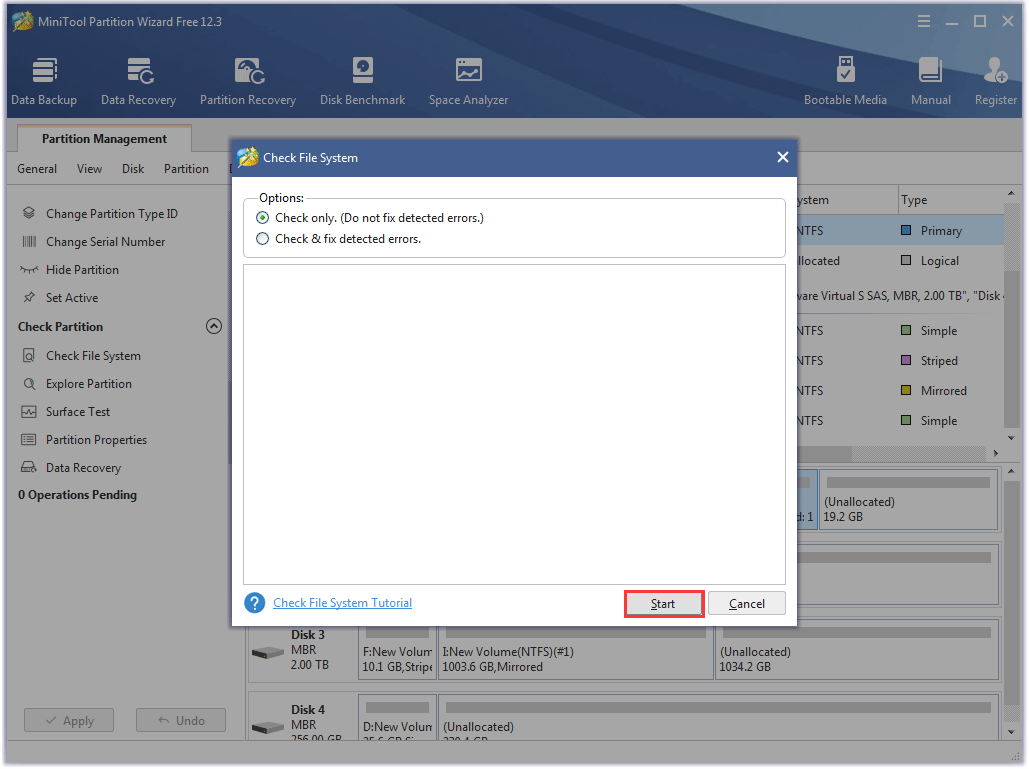Click partition list scroll down arrow
Image resolution: width=1029 pixels, height=769 pixels.
[1011, 438]
